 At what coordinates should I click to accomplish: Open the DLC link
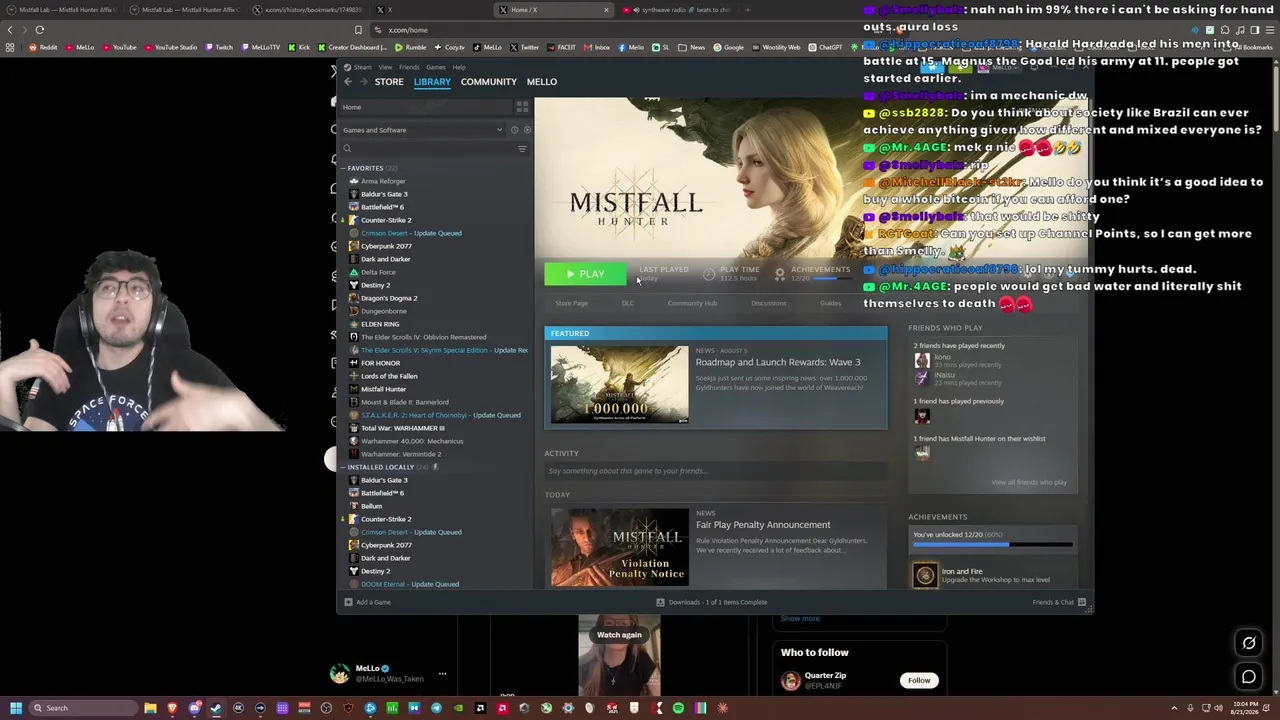coord(627,303)
